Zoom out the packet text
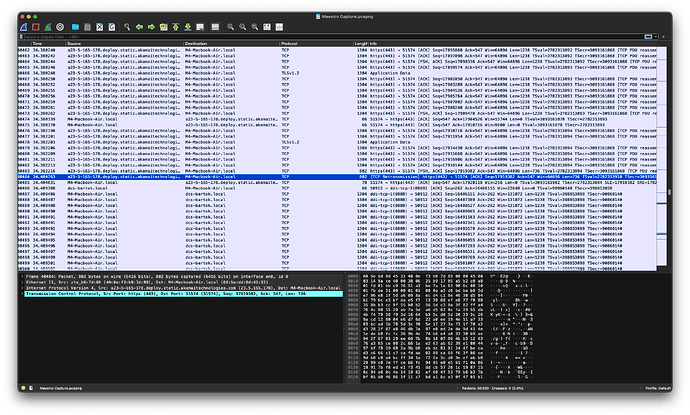The width and height of the screenshot is (690, 415). [x=242, y=27]
